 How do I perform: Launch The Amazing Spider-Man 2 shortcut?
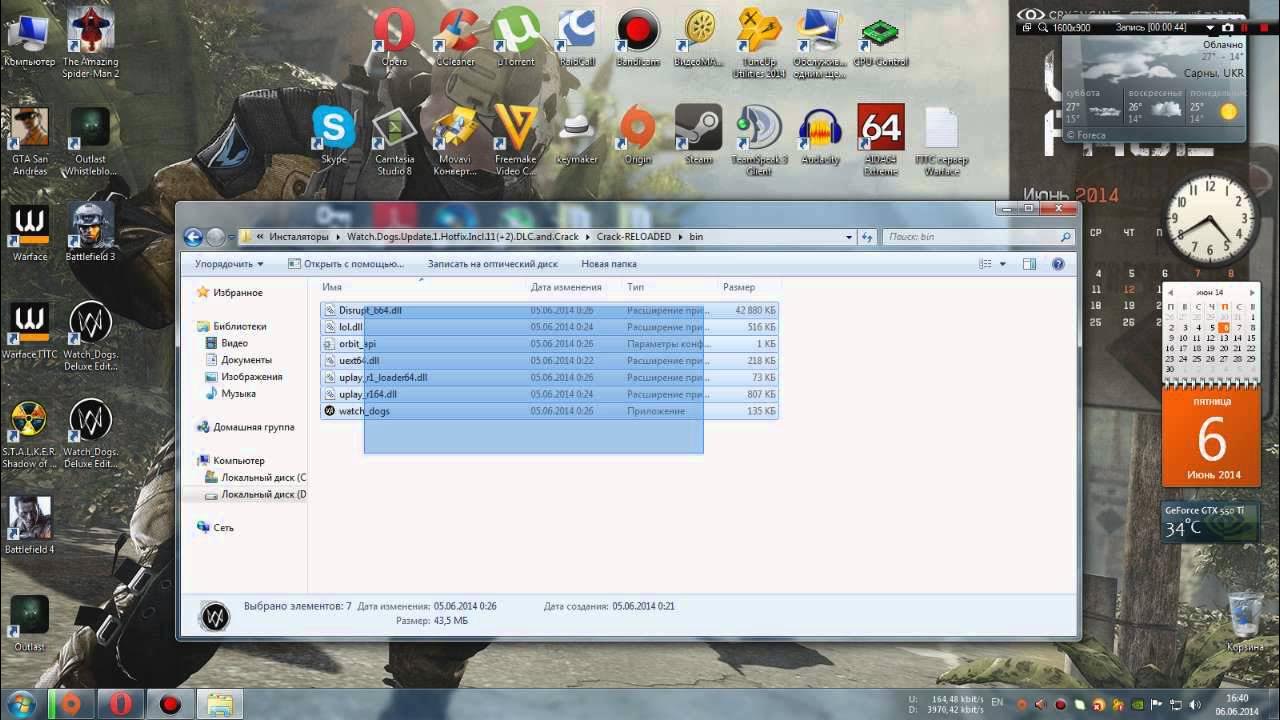click(x=90, y=43)
